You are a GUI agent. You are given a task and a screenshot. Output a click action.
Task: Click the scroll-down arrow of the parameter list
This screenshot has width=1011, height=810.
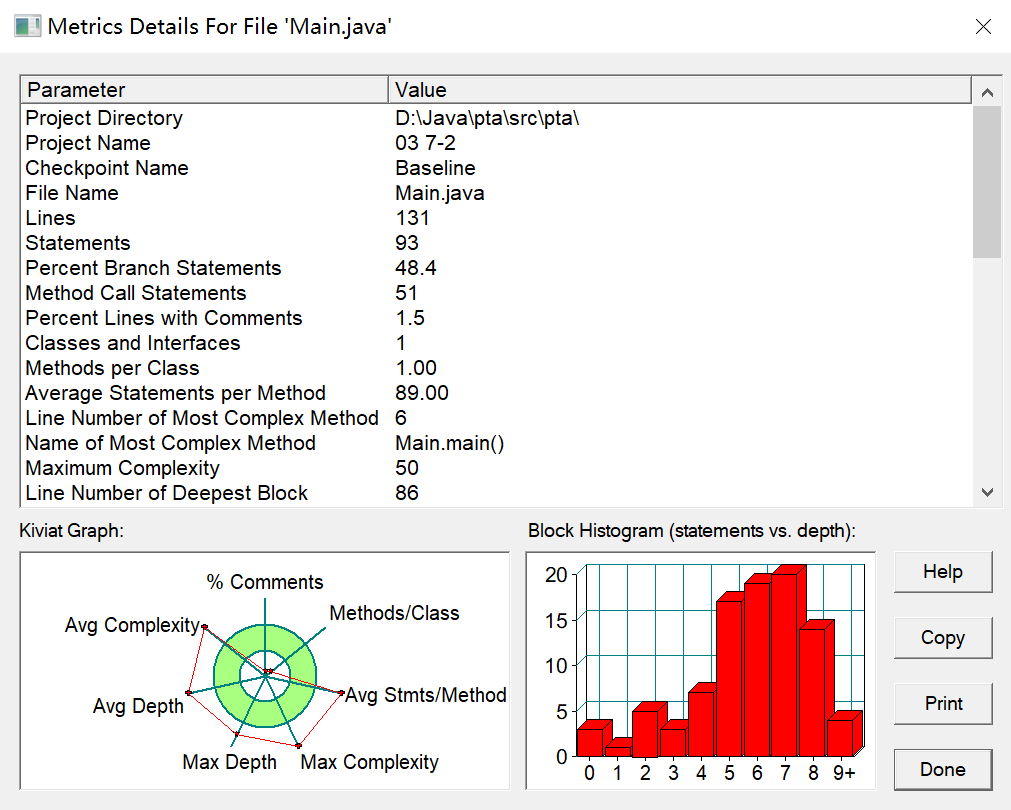click(x=986, y=493)
